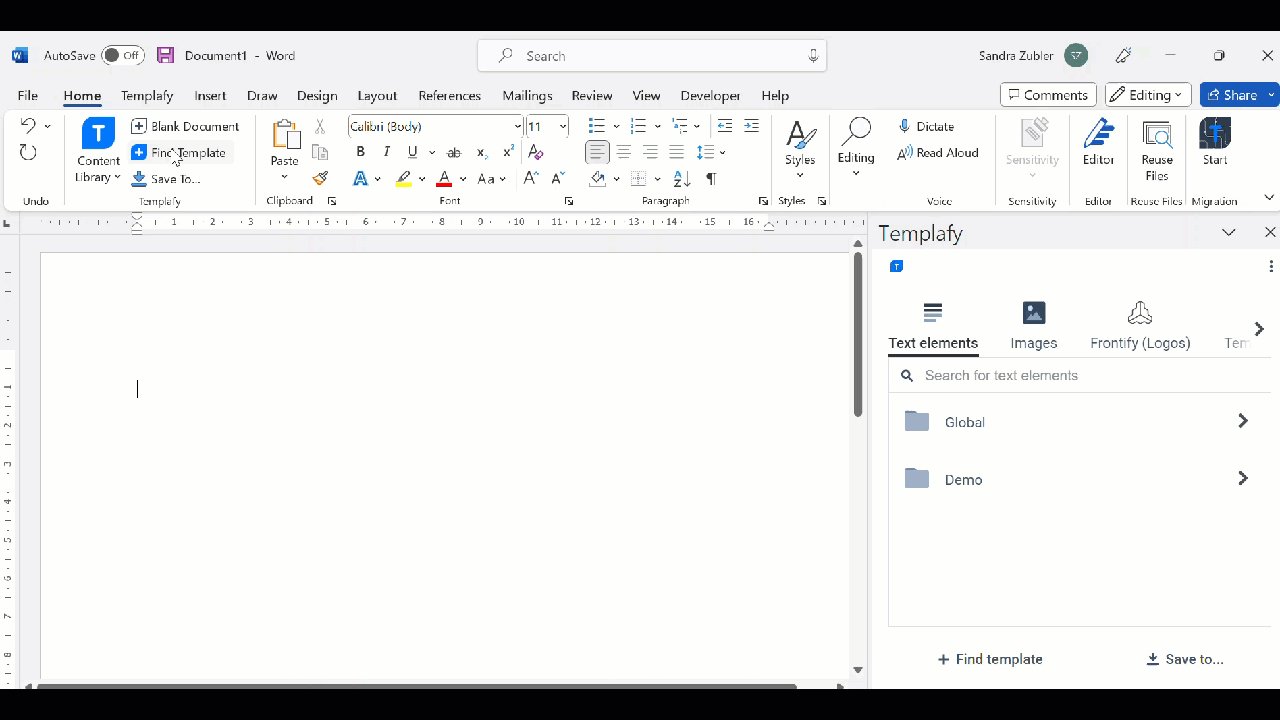This screenshot has width=1280, height=720.
Task: Open the File menu
Action: [28, 96]
